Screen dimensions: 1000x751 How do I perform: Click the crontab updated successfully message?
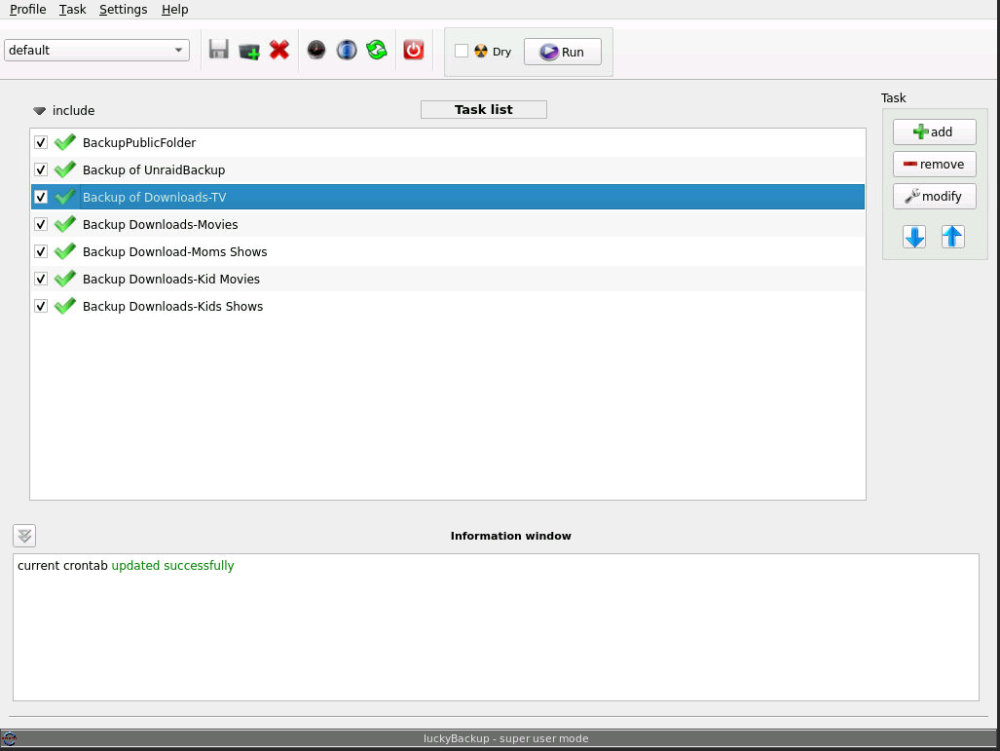126,566
